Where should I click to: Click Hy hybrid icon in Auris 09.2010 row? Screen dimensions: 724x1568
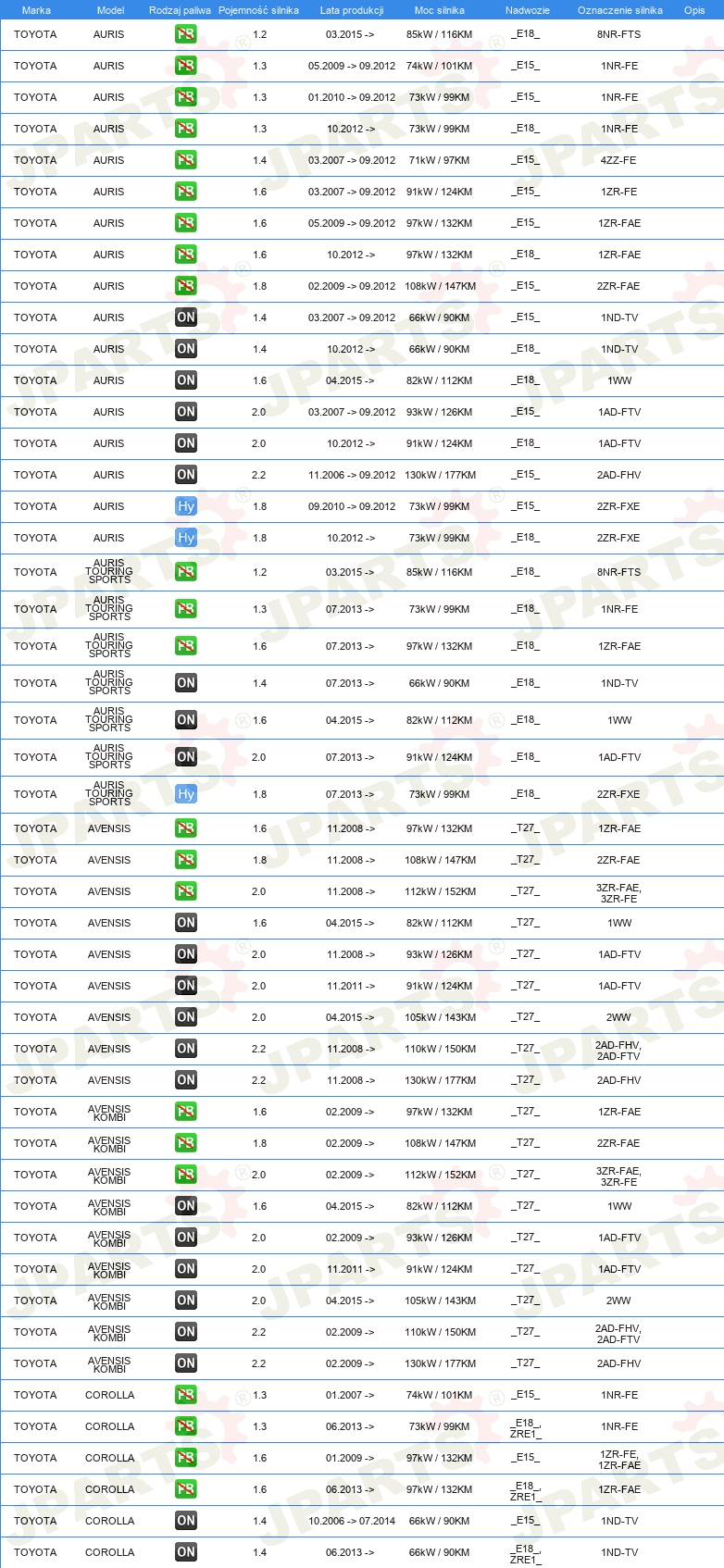point(186,506)
